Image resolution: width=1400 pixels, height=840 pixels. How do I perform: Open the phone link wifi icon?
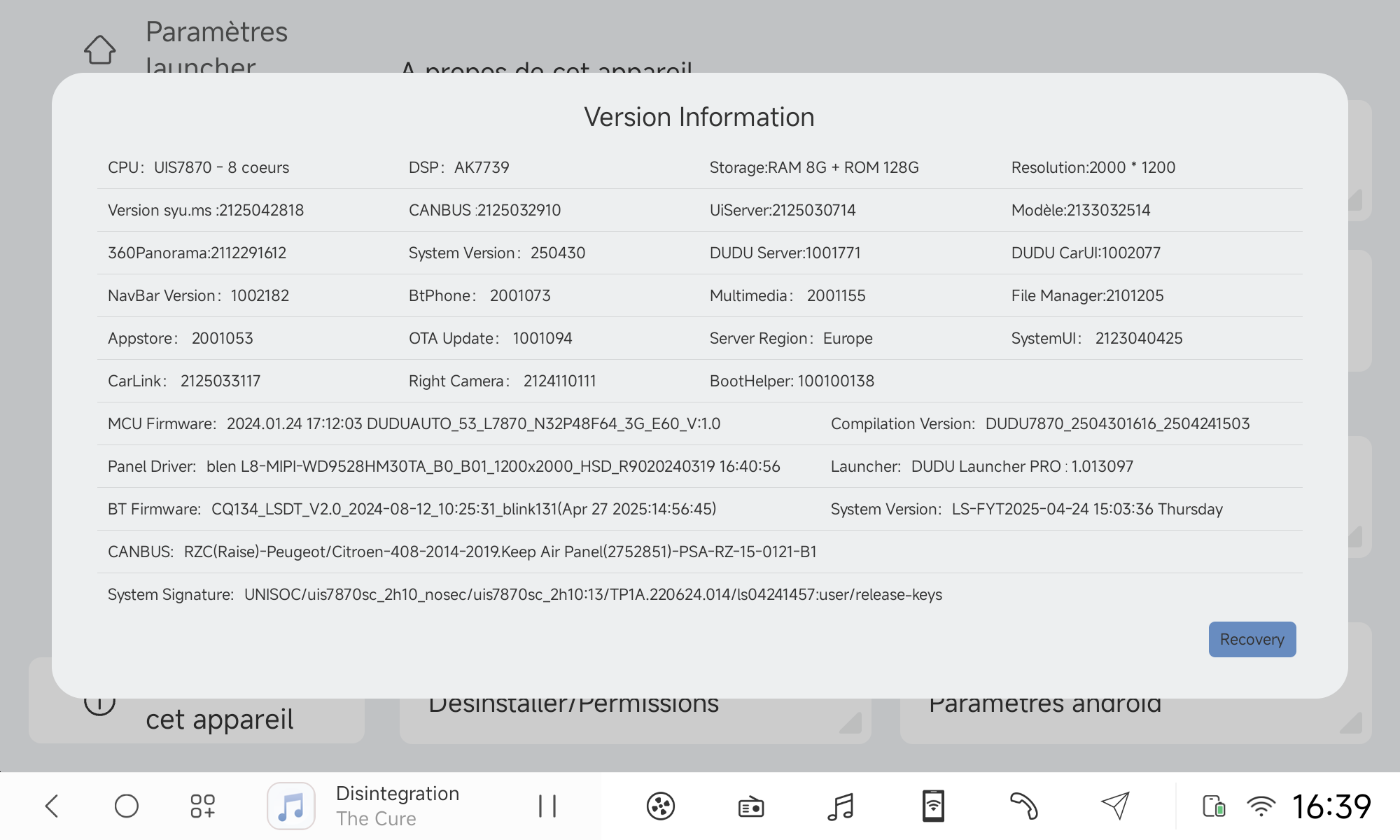coord(933,806)
